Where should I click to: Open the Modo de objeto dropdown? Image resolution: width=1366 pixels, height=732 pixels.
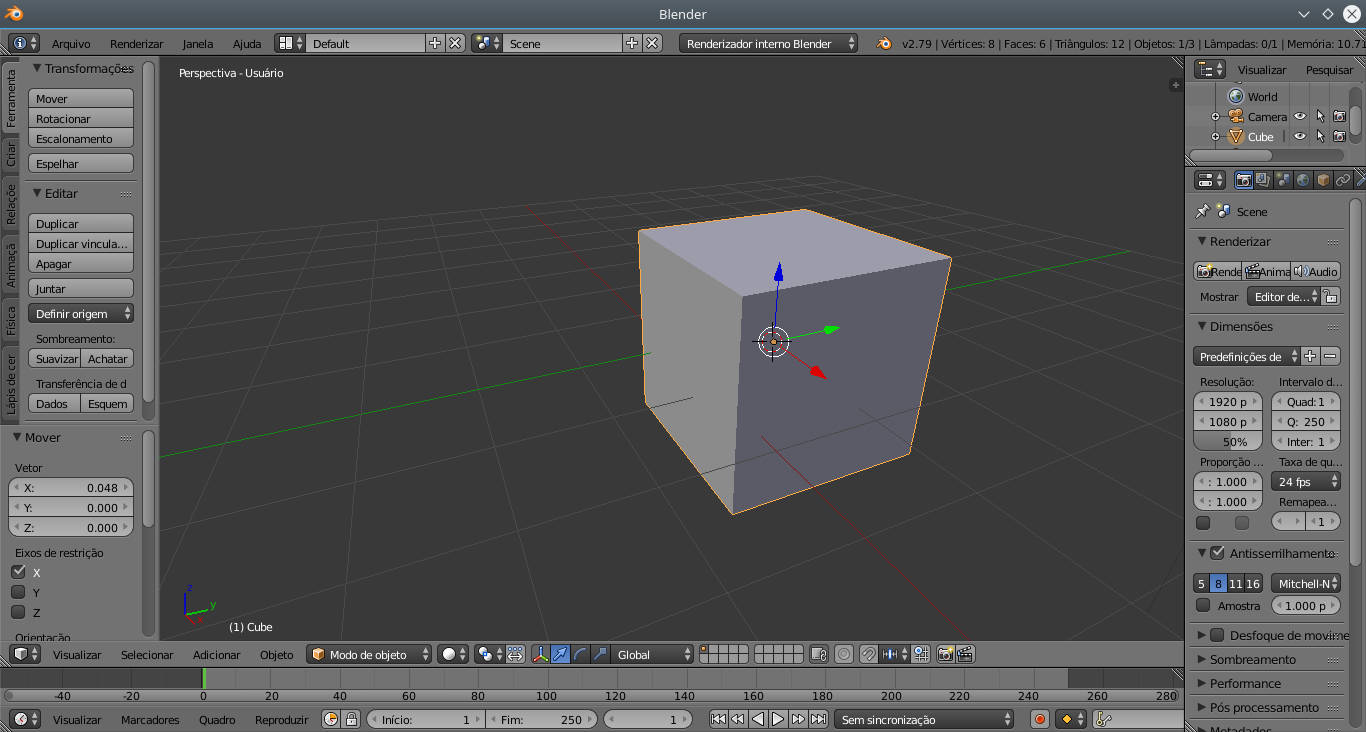coord(368,654)
